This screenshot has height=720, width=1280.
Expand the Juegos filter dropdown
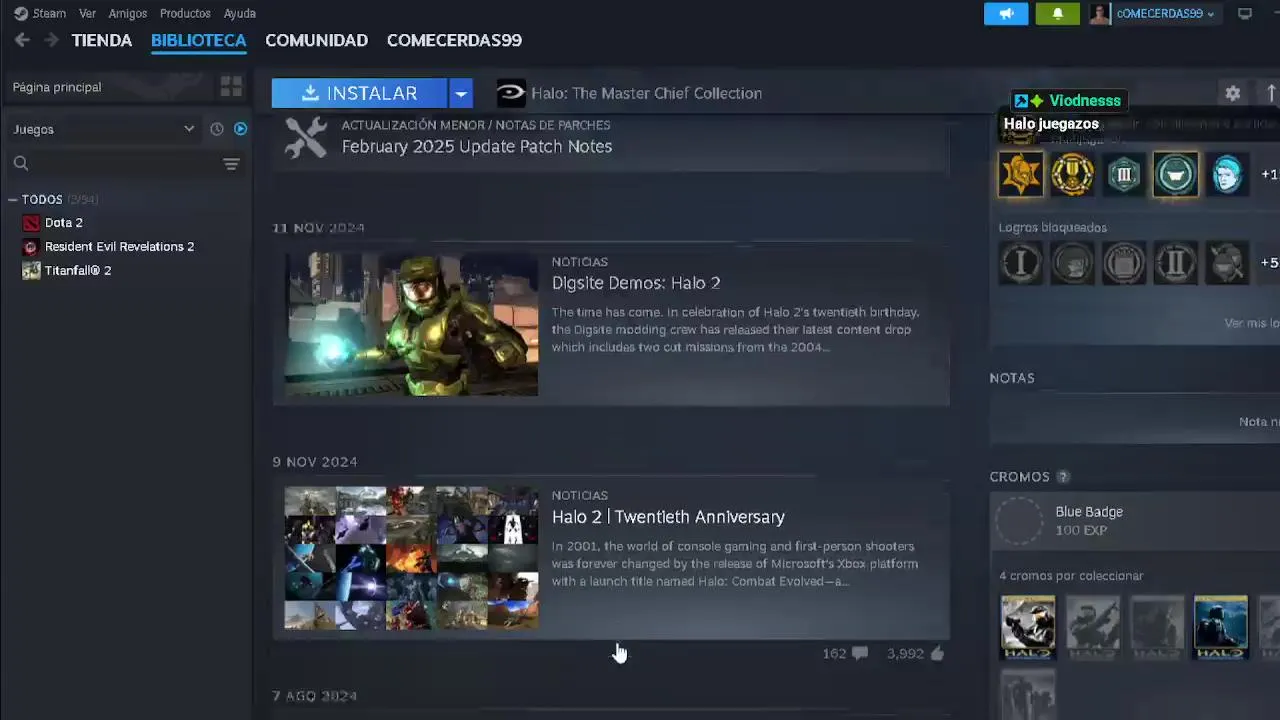[103, 129]
